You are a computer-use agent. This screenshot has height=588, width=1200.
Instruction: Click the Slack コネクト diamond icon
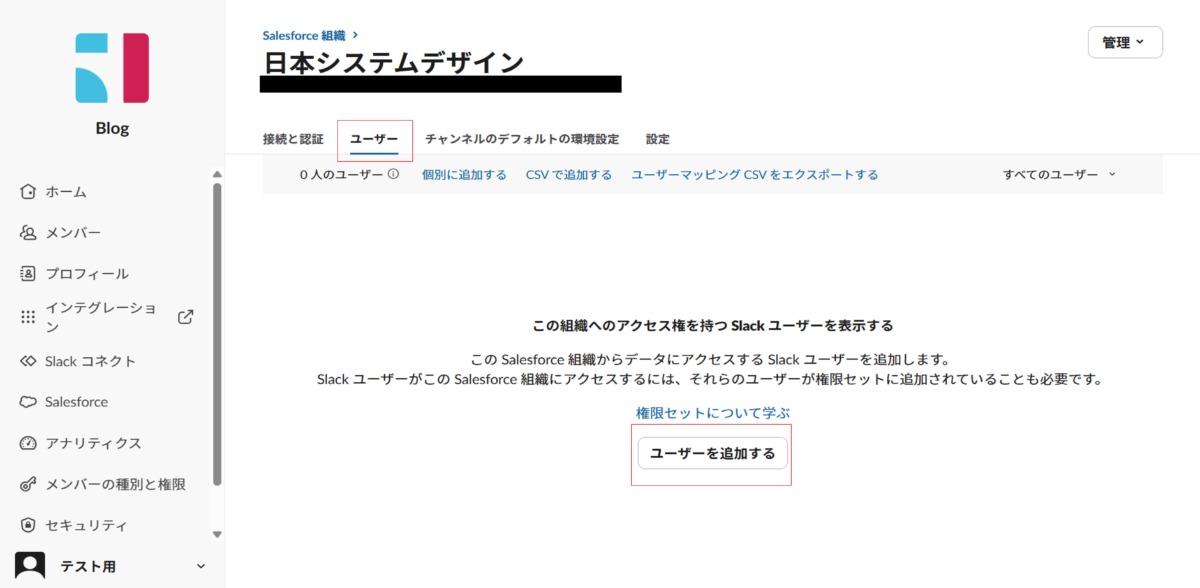tap(28, 361)
